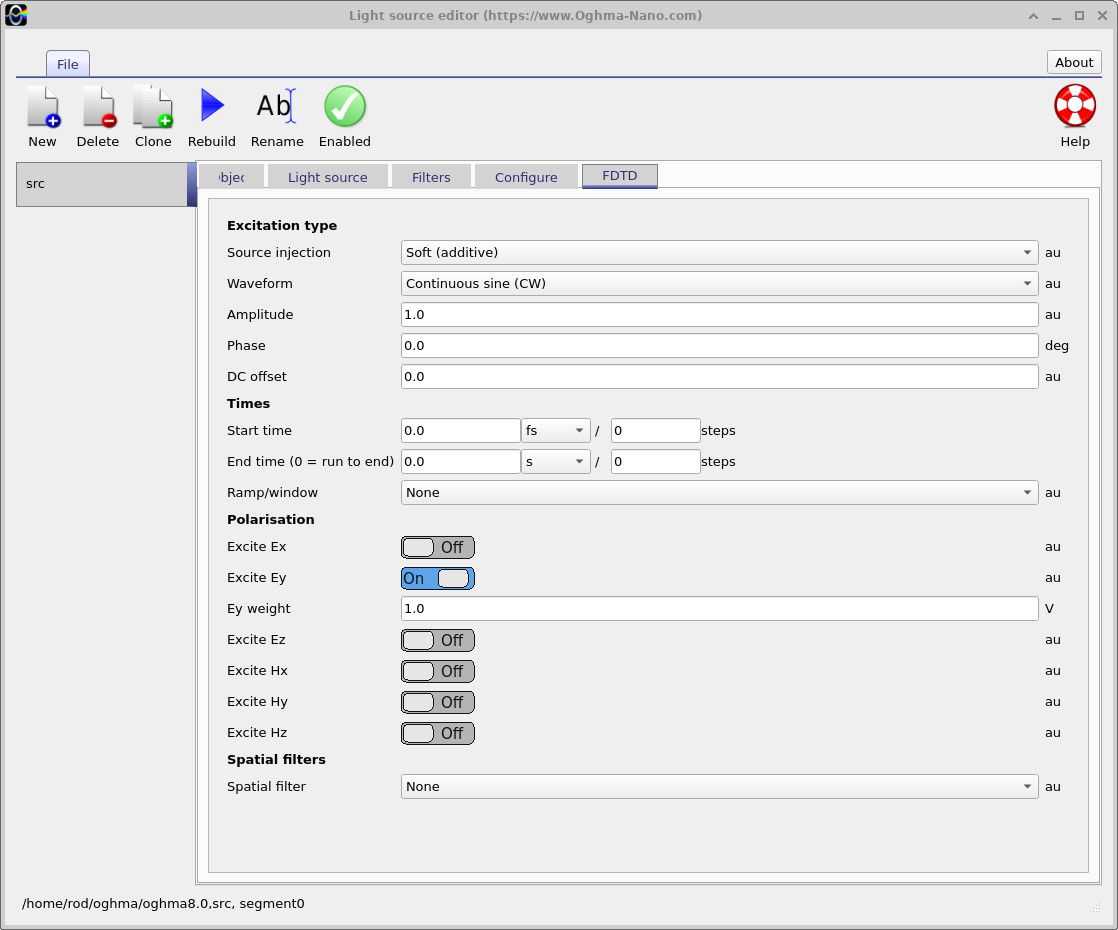
Task: Toggle the Excite Ez switch
Action: [437, 640]
